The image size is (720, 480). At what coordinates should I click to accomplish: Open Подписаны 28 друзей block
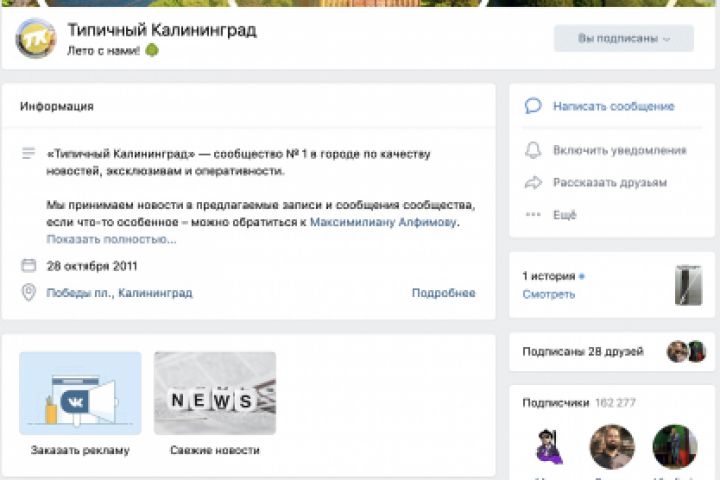click(x=612, y=352)
